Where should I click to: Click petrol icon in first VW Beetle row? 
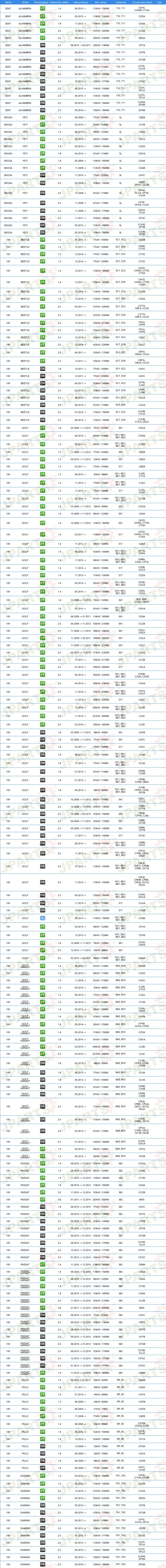(43, 240)
